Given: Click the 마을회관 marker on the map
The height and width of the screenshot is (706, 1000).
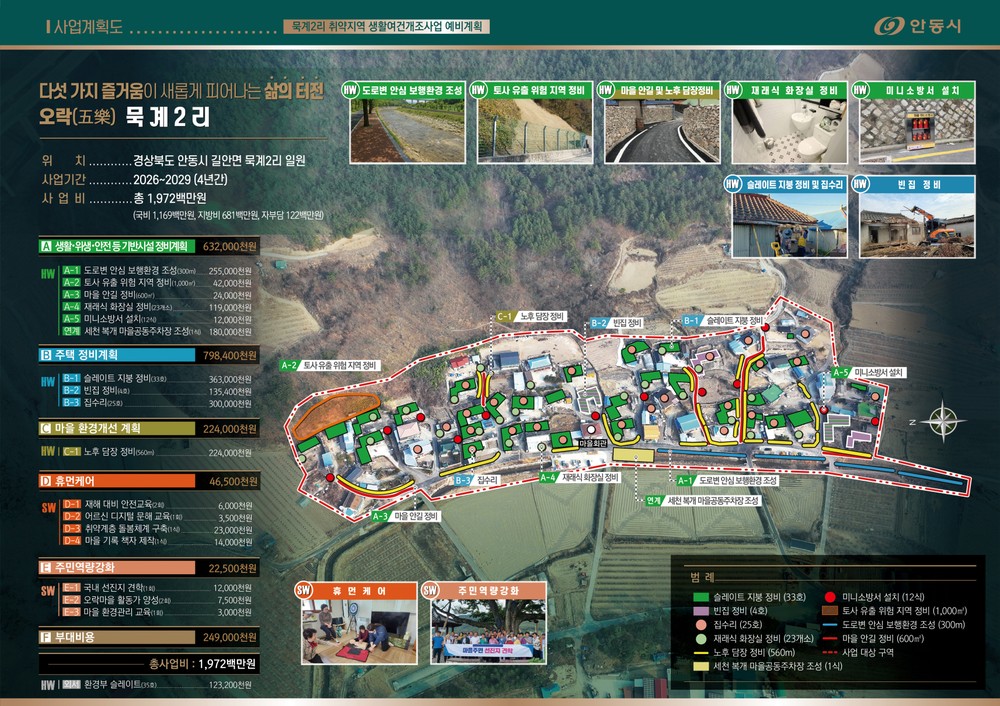Looking at the screenshot, I should 593,443.
